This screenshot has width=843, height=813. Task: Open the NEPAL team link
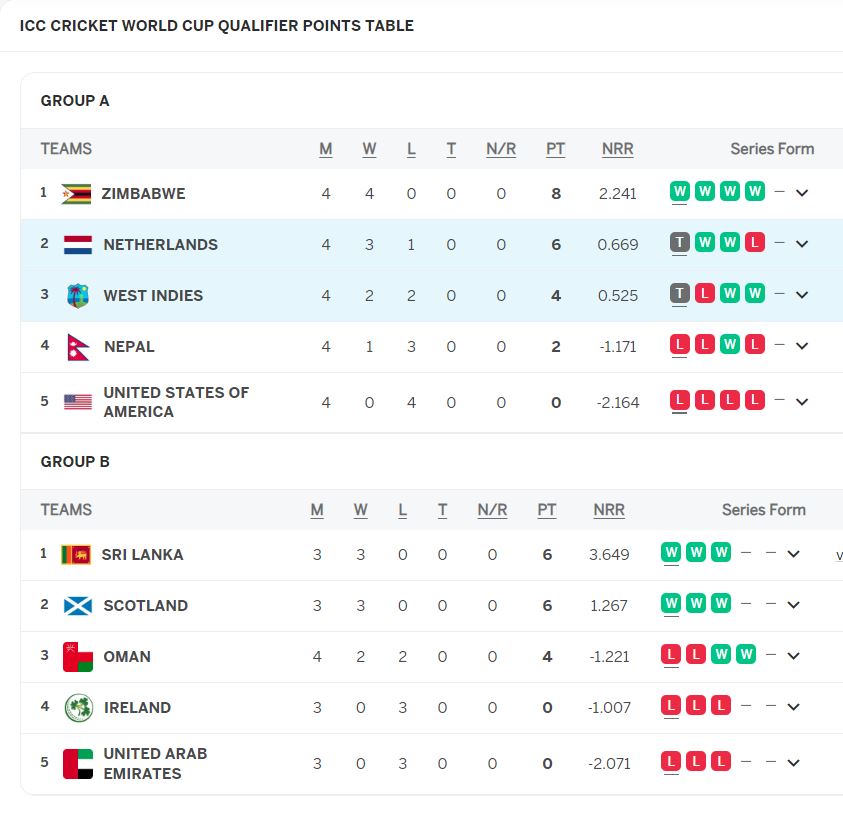tap(129, 347)
